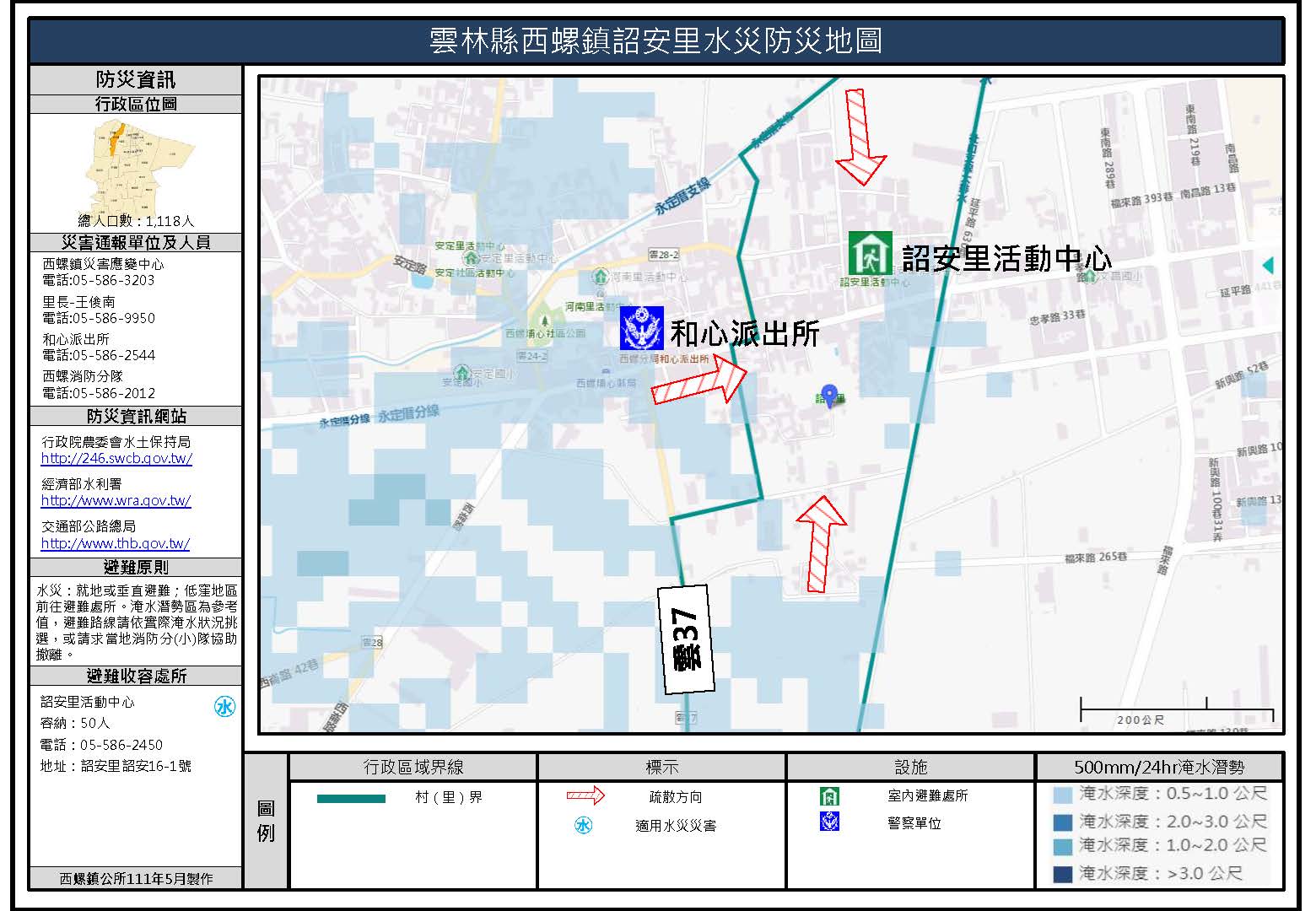The height and width of the screenshot is (911, 1316).
Task: Click the 里長-王俊南 entry
Action: tap(78, 302)
